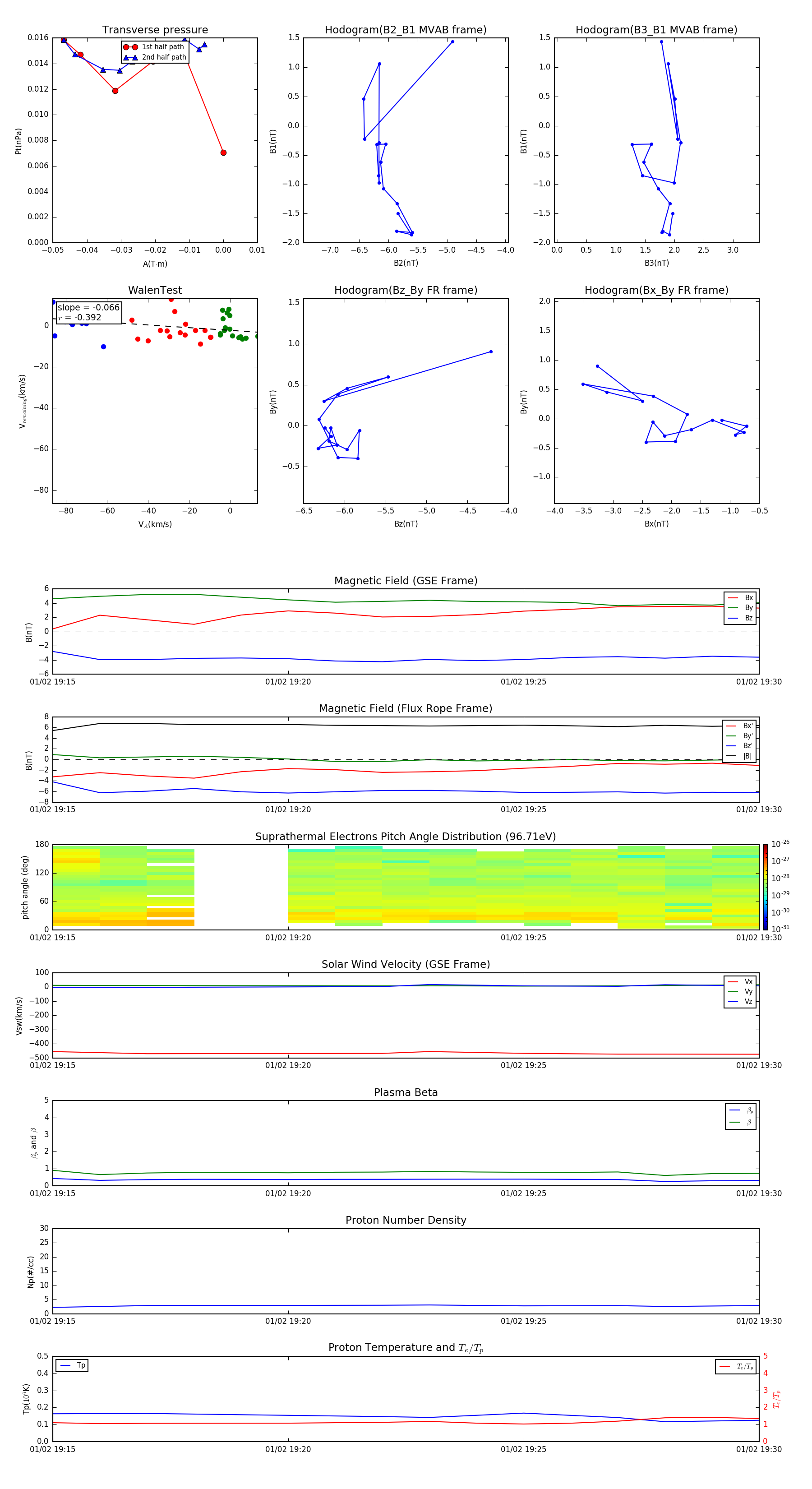
Task: Click the top-right point in B2_B1 hodogram
Action: click(x=452, y=42)
